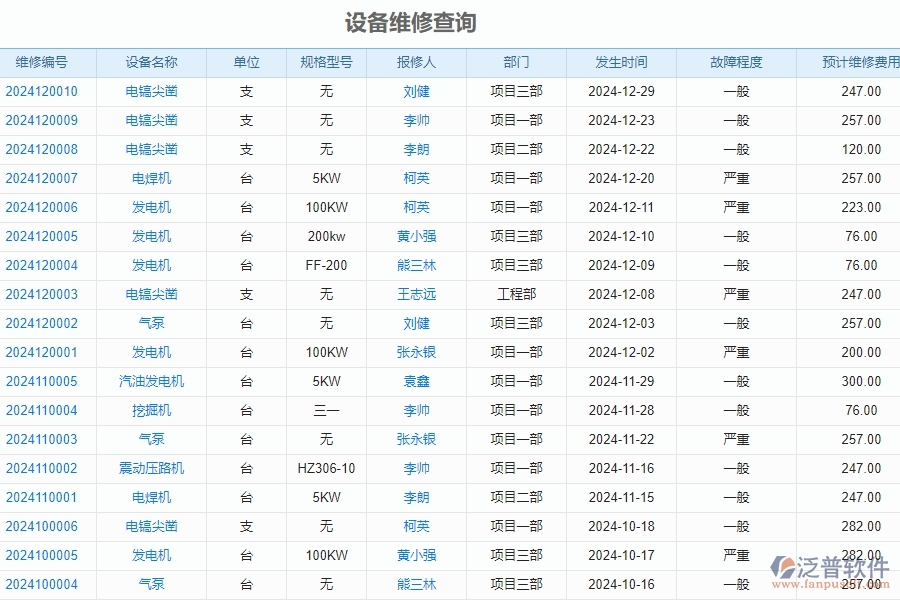The width and height of the screenshot is (900, 600).
Task: Click reporter 袁鑫 in row 2024110005
Action: click(x=416, y=381)
